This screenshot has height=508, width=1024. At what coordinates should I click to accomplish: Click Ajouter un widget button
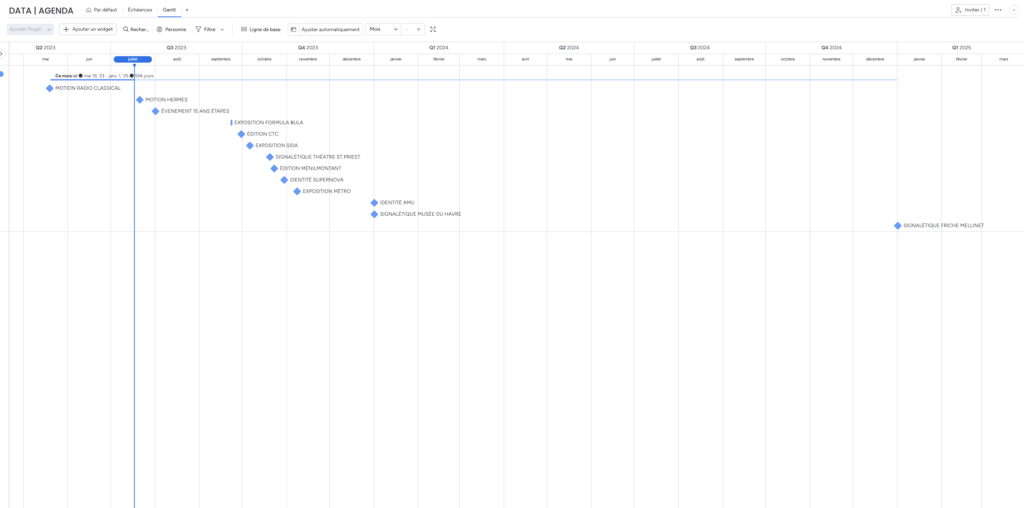[x=88, y=29]
